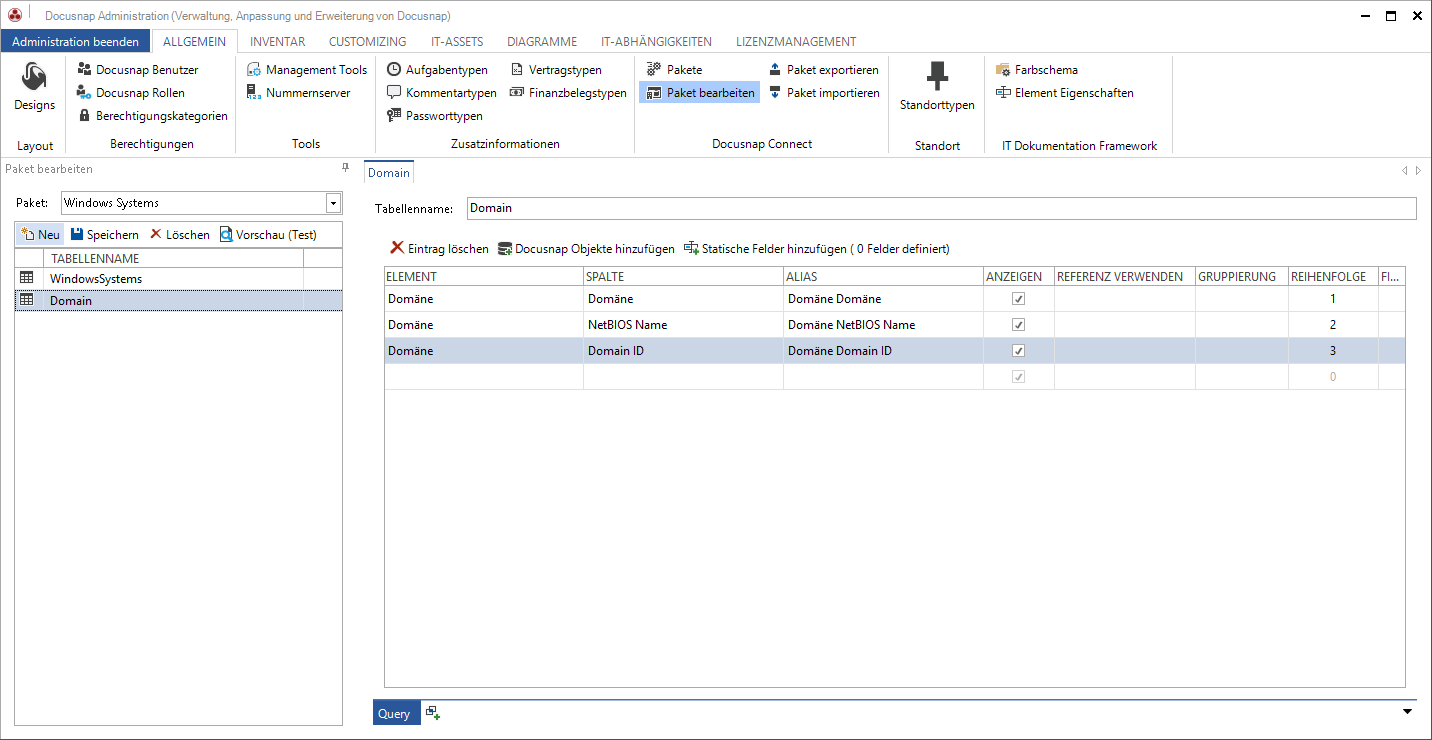This screenshot has width=1432, height=740.
Task: Open Element Eigenschaften
Action: 1065,93
